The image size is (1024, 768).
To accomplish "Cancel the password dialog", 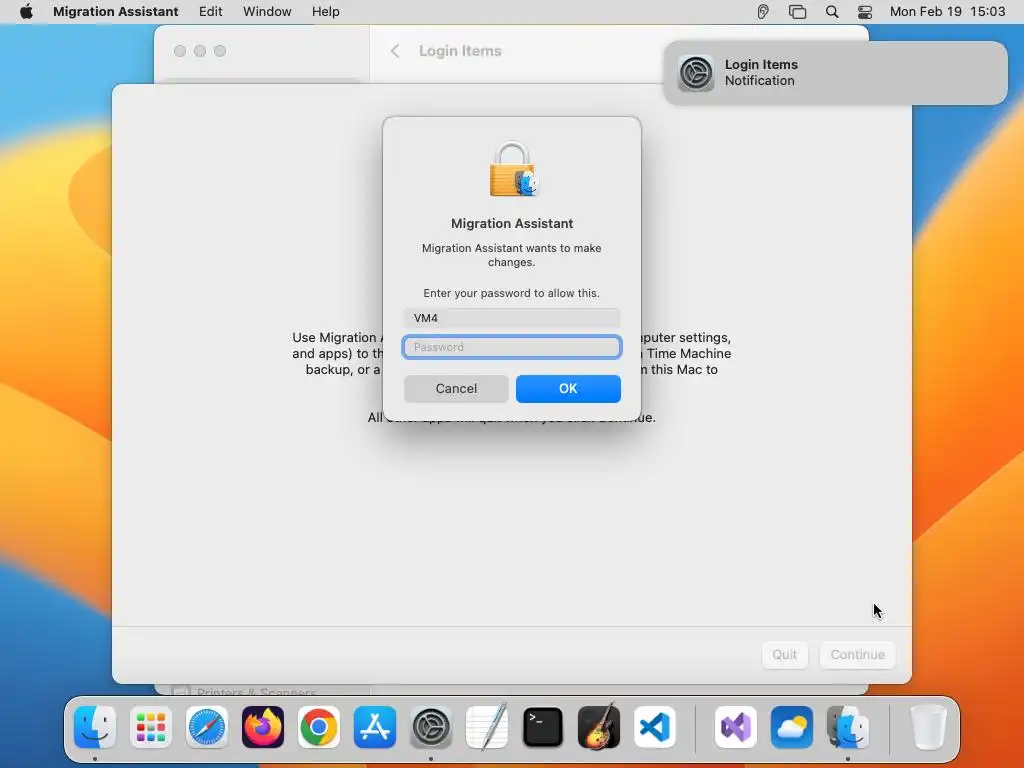I will point(456,389).
